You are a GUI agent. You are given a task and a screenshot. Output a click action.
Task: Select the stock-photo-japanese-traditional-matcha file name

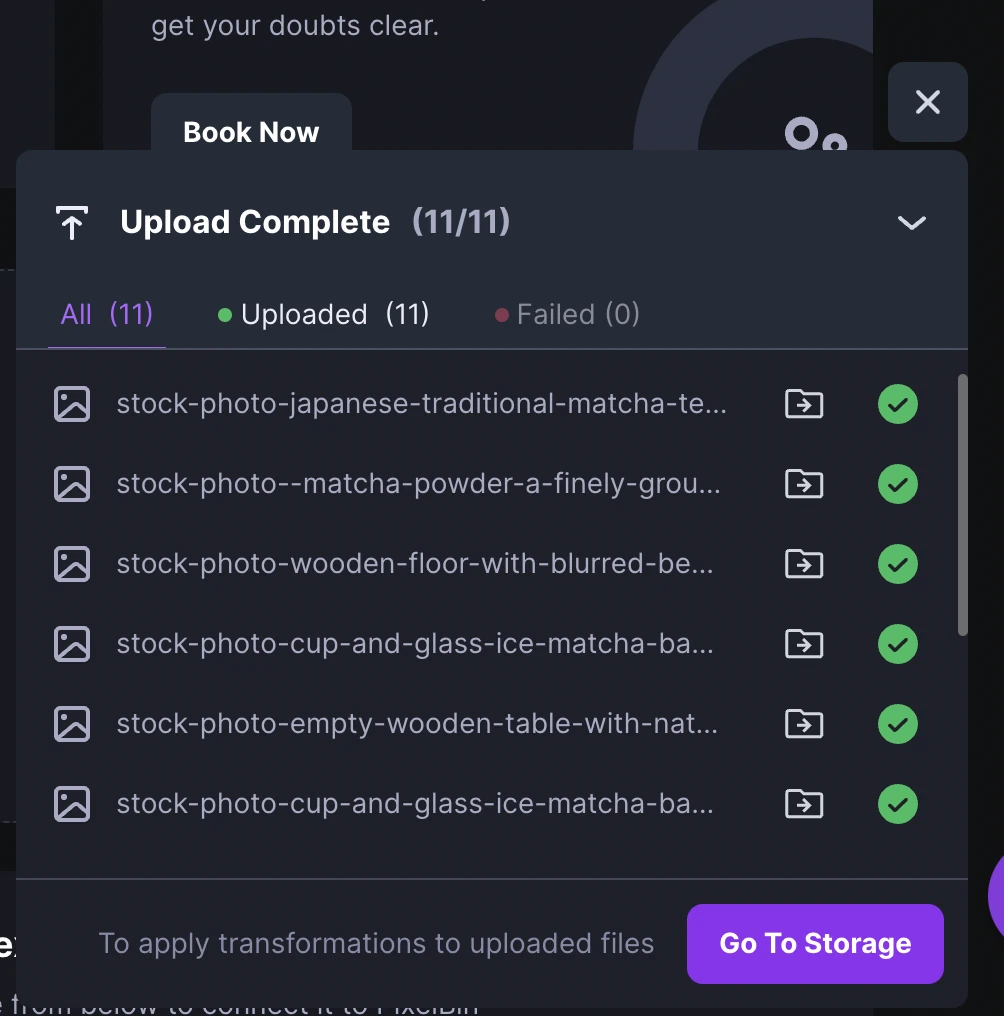pos(421,404)
